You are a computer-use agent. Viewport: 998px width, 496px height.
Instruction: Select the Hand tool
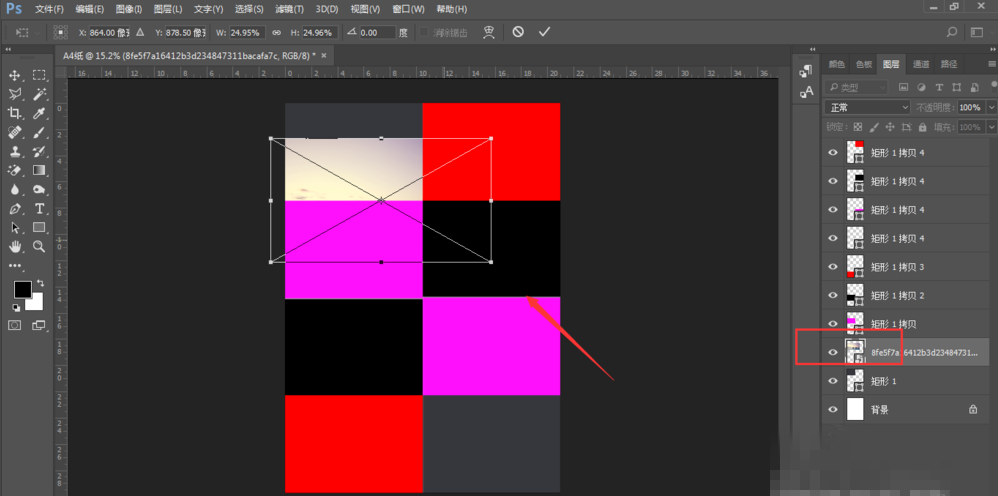(x=15, y=246)
